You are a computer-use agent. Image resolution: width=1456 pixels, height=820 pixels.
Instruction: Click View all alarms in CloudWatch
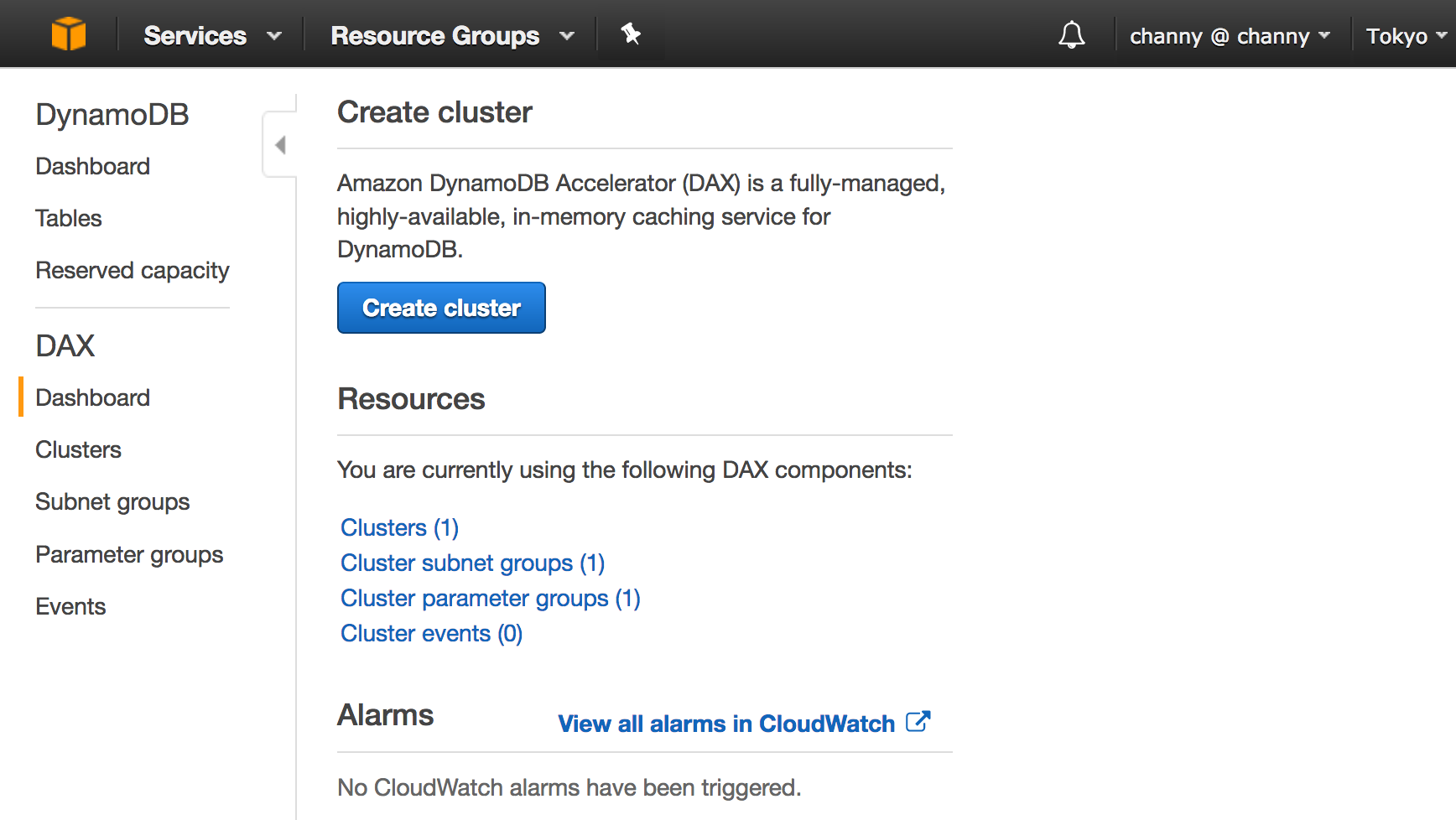[726, 724]
